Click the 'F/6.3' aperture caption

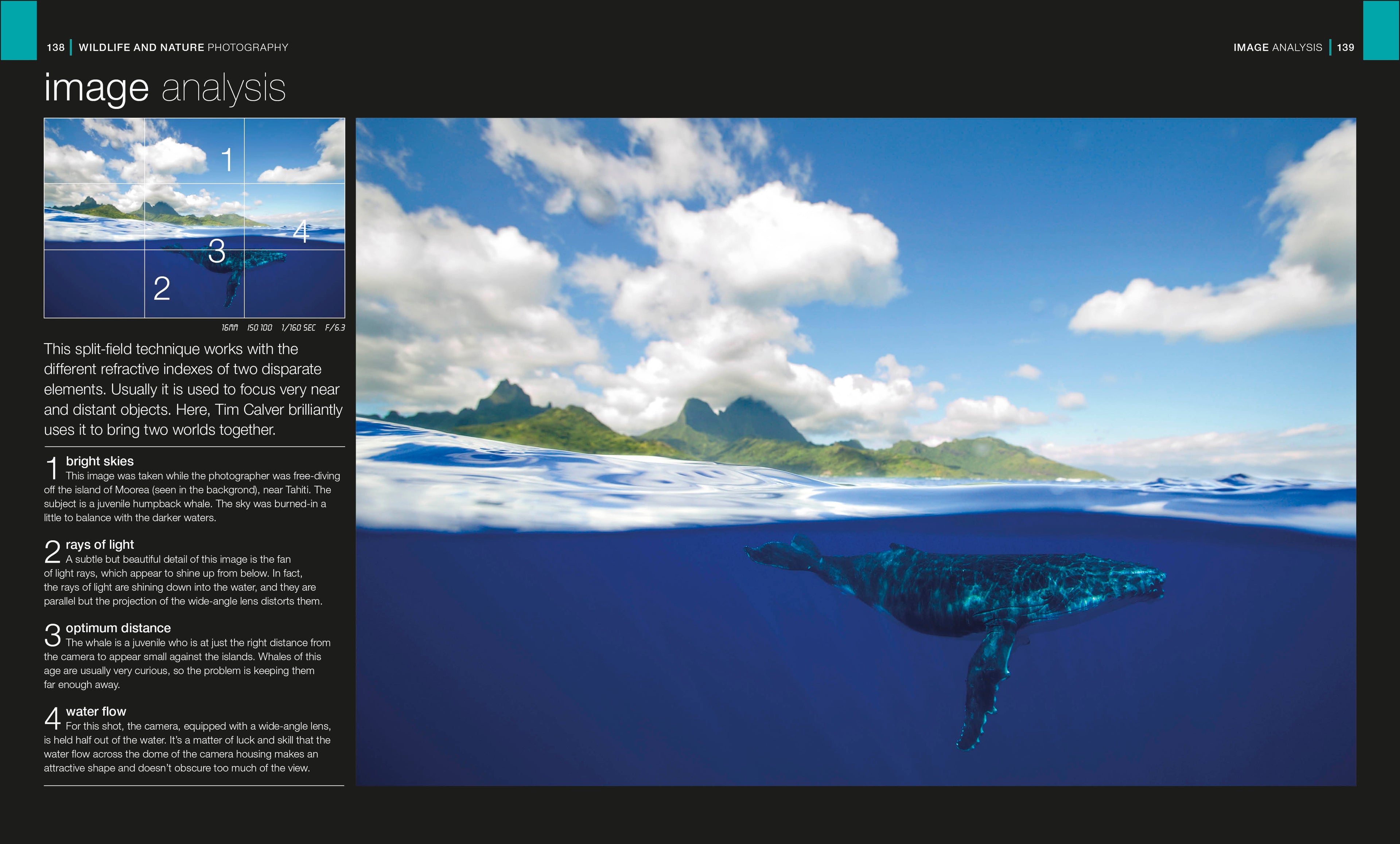(335, 328)
